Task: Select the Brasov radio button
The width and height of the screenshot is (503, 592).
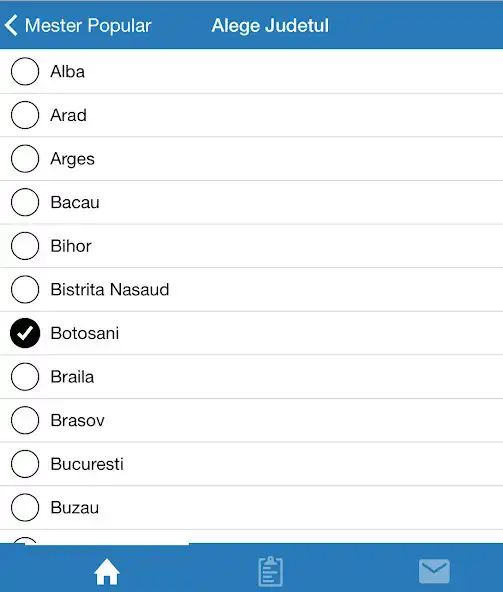Action: (25, 420)
